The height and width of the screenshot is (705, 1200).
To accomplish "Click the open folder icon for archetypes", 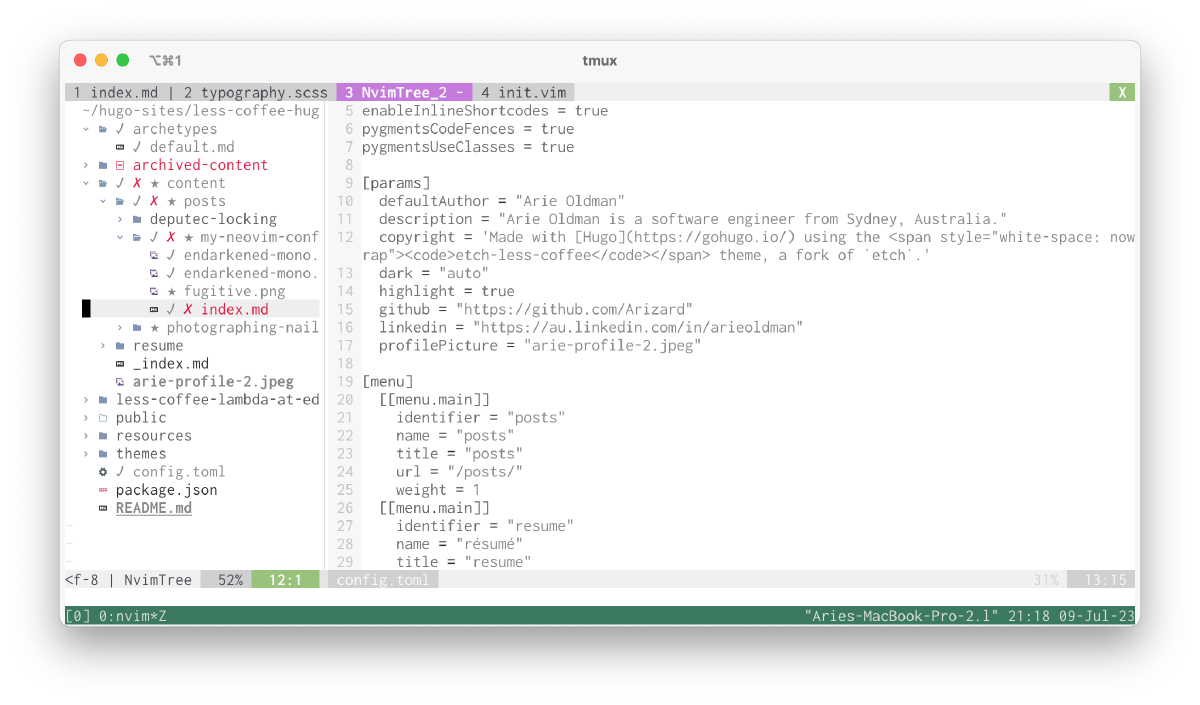I will click(x=103, y=129).
